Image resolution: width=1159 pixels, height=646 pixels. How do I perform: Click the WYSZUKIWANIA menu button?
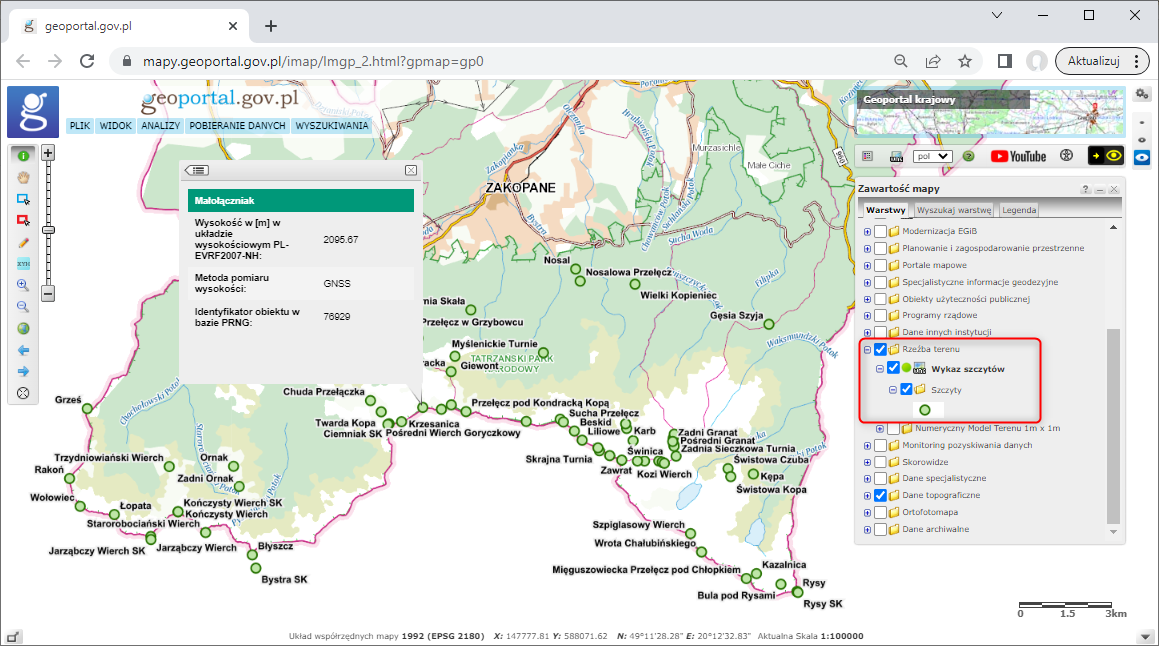point(332,126)
